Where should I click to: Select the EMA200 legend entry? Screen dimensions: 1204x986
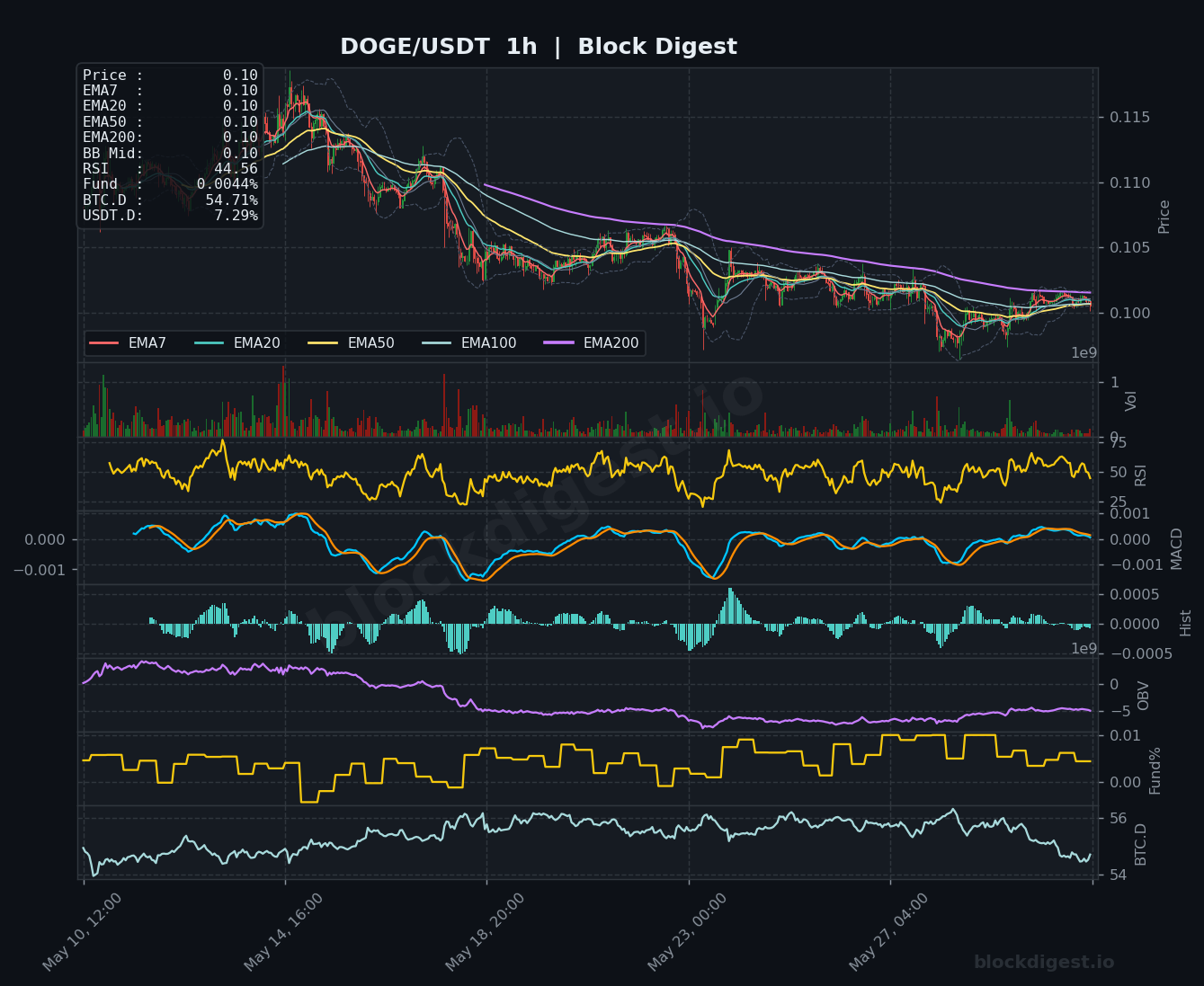(592, 343)
